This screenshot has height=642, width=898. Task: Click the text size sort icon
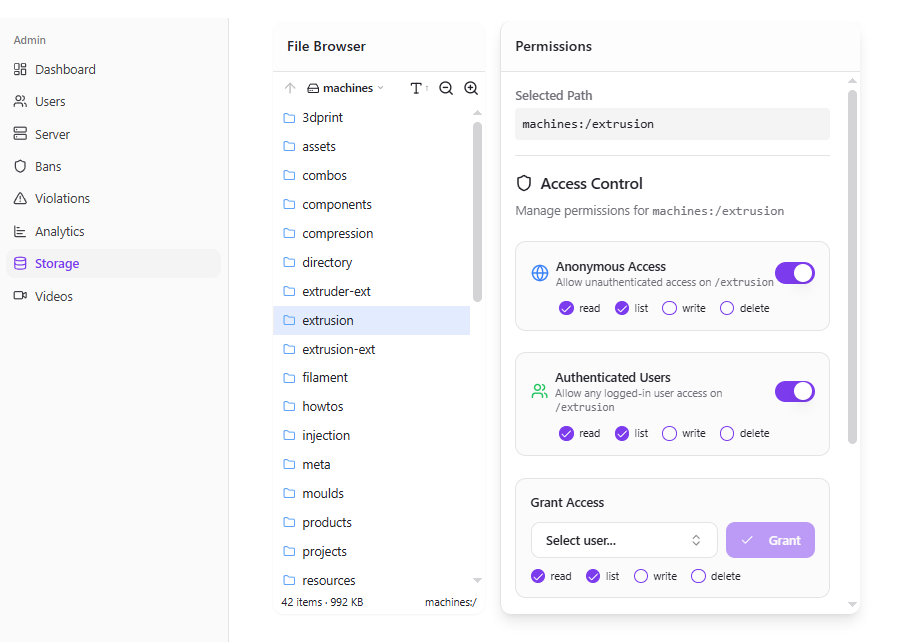pos(418,88)
